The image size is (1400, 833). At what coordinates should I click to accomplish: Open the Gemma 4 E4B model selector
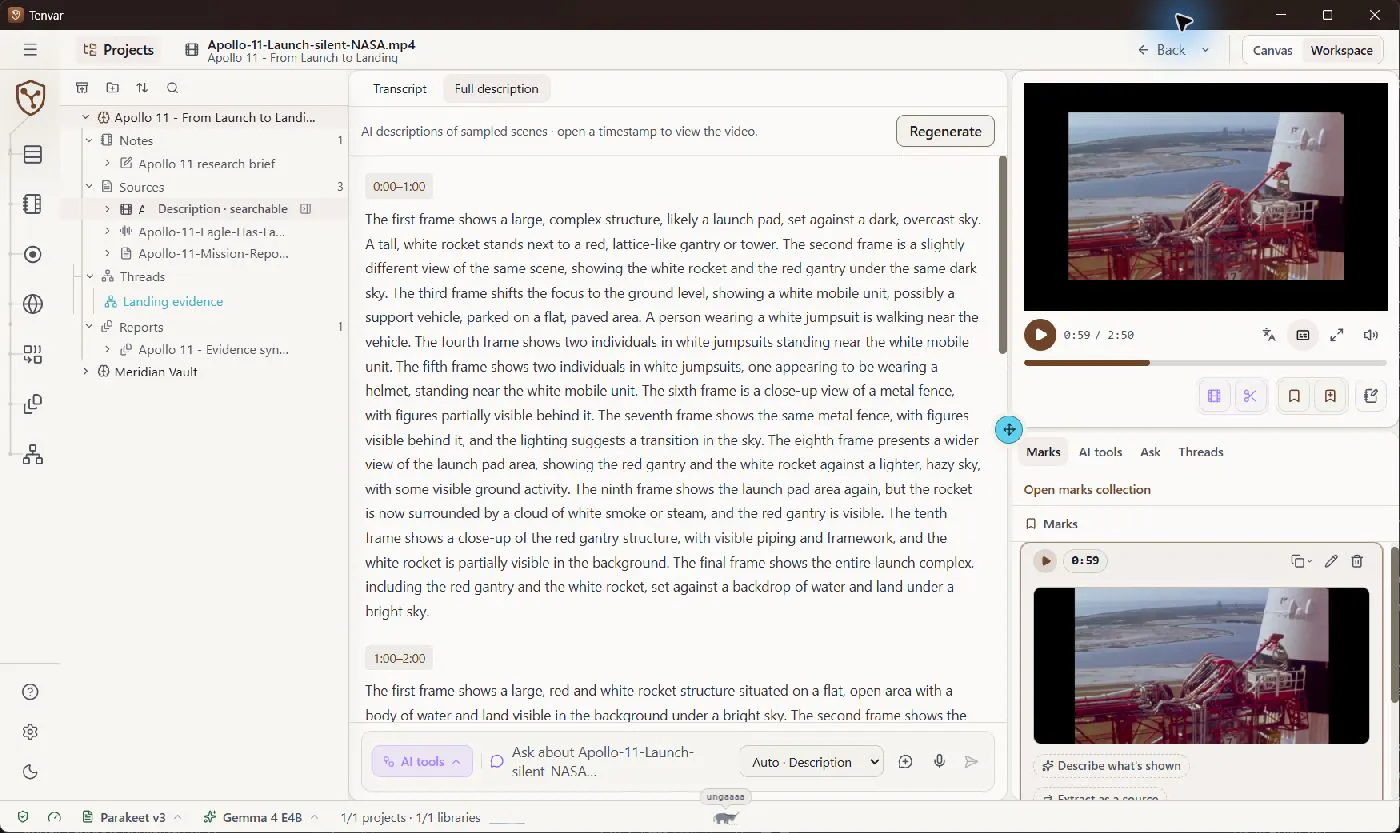(261, 817)
